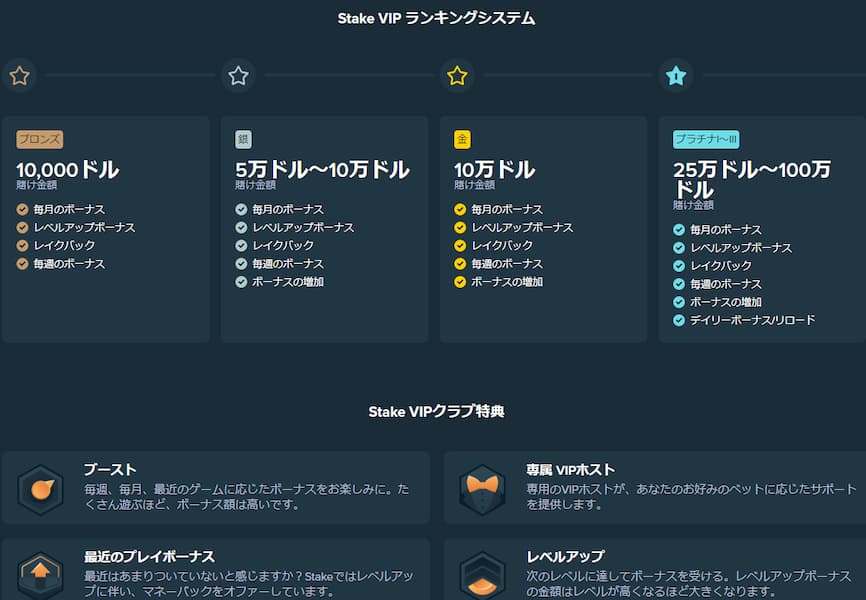Click レベルアップボーナス in bronze card
866x600 pixels.
[85, 228]
